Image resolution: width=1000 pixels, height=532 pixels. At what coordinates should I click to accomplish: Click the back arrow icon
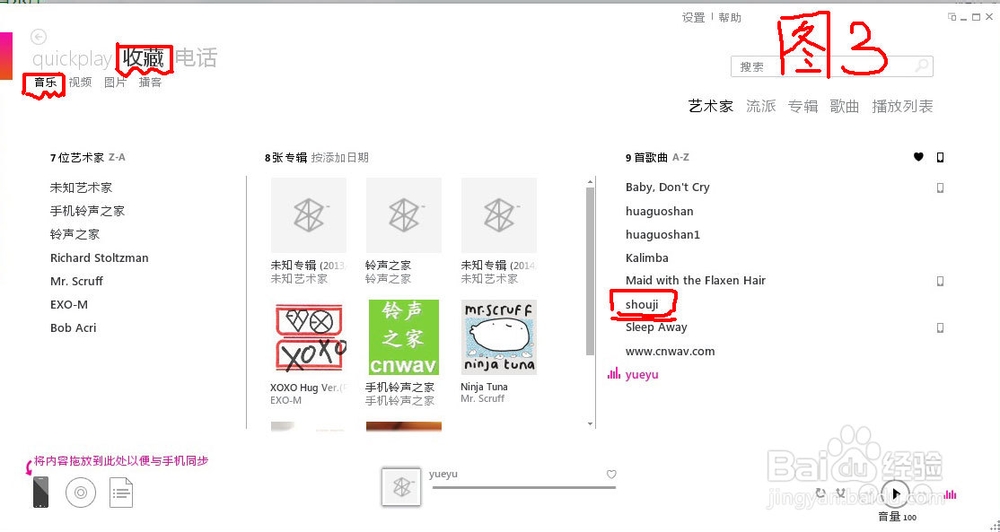[x=39, y=37]
